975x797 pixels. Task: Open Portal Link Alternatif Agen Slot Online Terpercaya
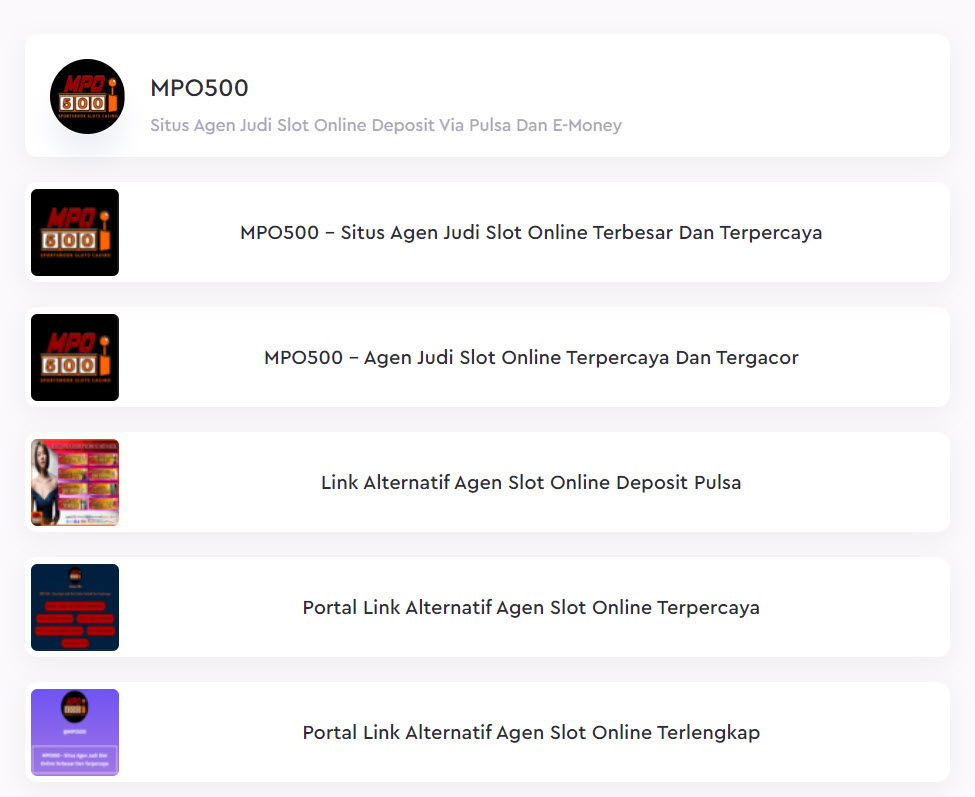(x=530, y=607)
